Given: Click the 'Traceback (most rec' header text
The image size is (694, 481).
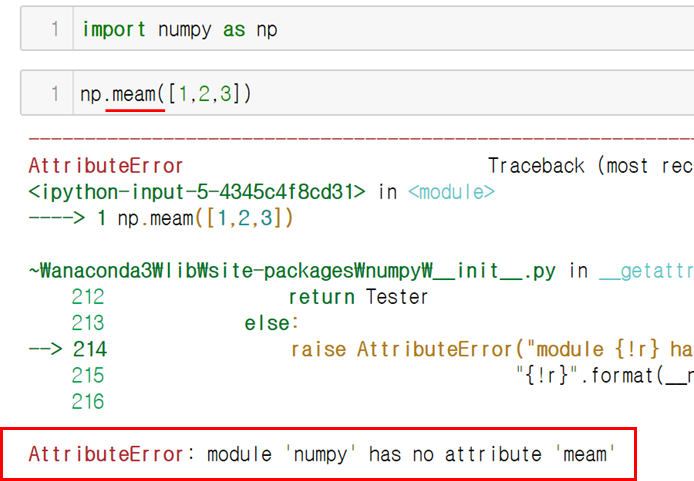Looking at the screenshot, I should point(591,166).
